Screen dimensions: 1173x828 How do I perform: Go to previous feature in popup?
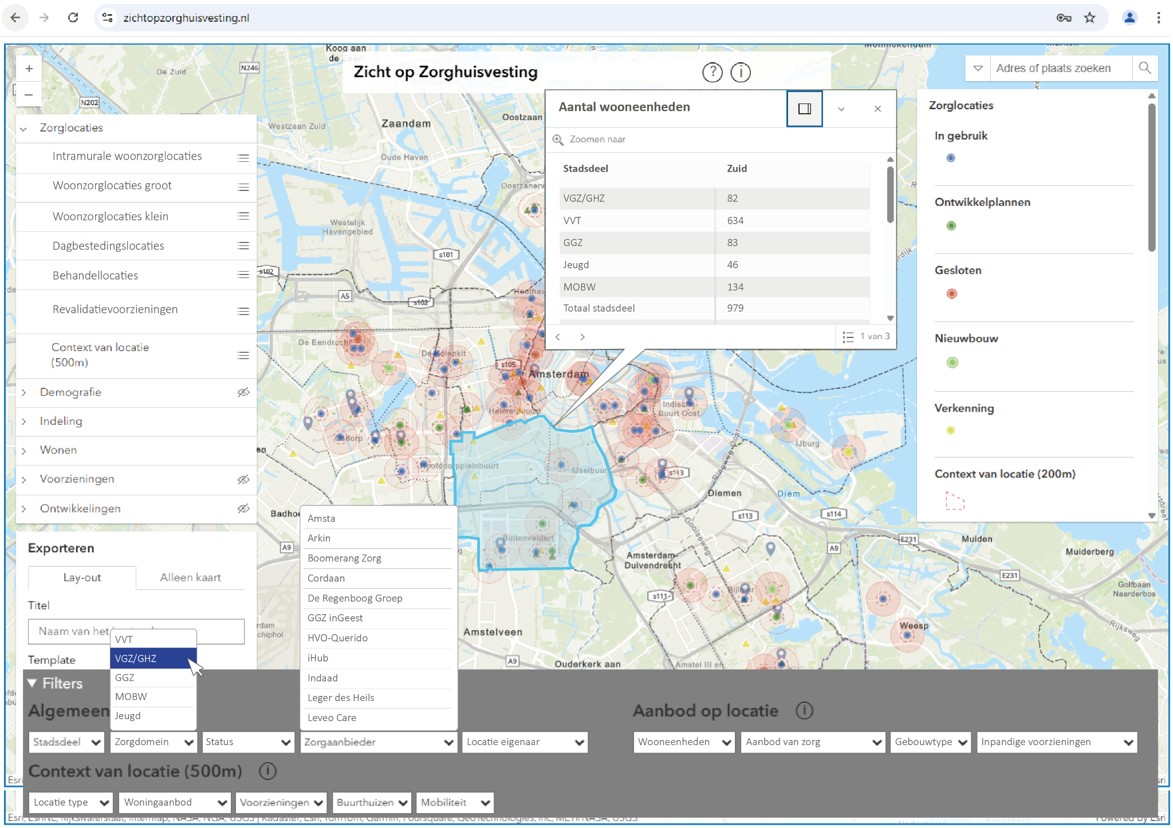(557, 337)
